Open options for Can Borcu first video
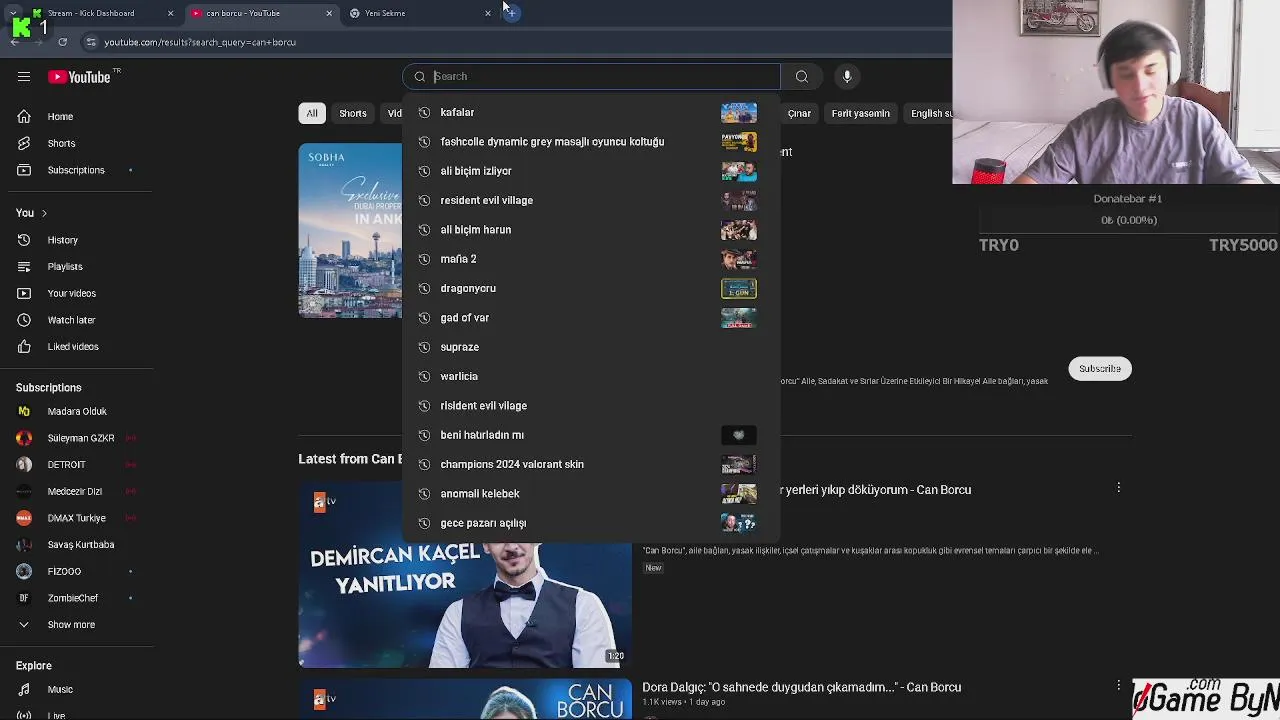 [x=1118, y=488]
